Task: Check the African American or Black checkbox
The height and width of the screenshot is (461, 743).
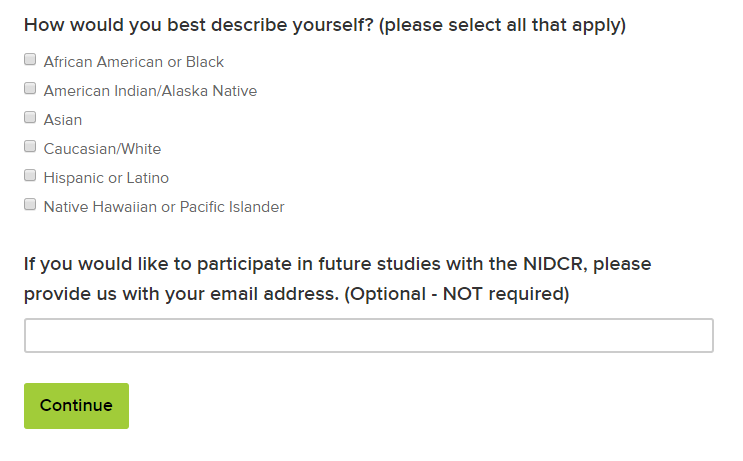Action: (30, 60)
